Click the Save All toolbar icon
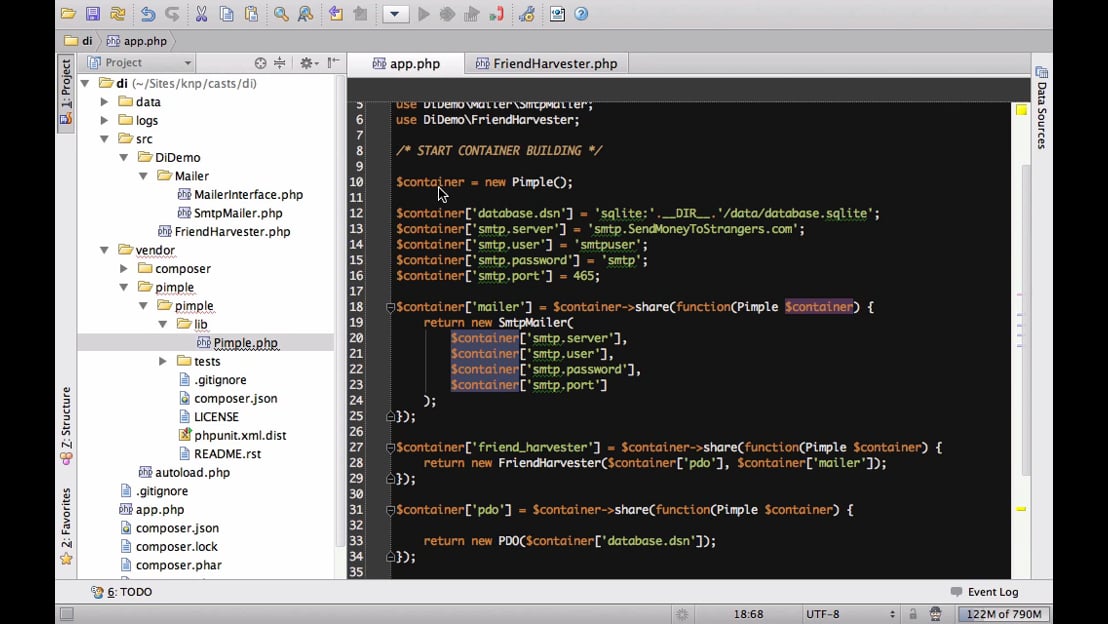Screen dimensions: 1108x624 click(93, 14)
